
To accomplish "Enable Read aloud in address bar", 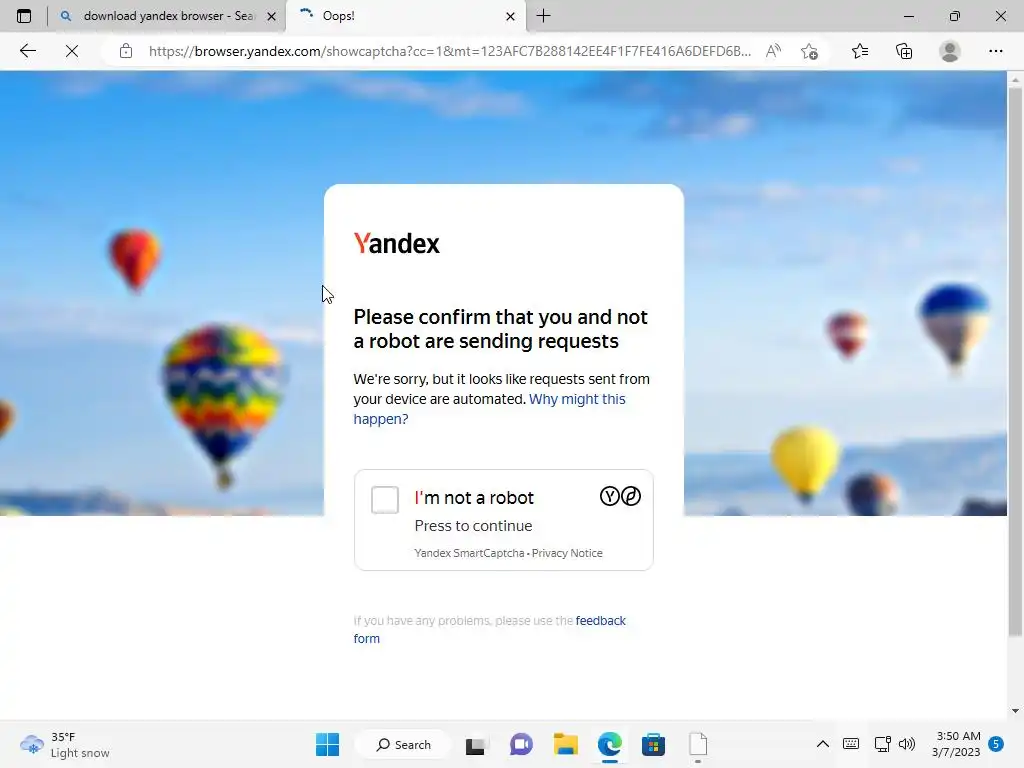I will pos(773,51).
